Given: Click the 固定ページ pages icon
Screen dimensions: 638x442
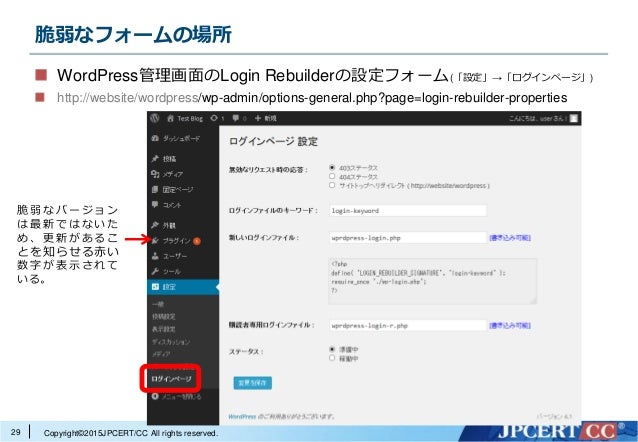Looking at the screenshot, I should click(155, 189).
